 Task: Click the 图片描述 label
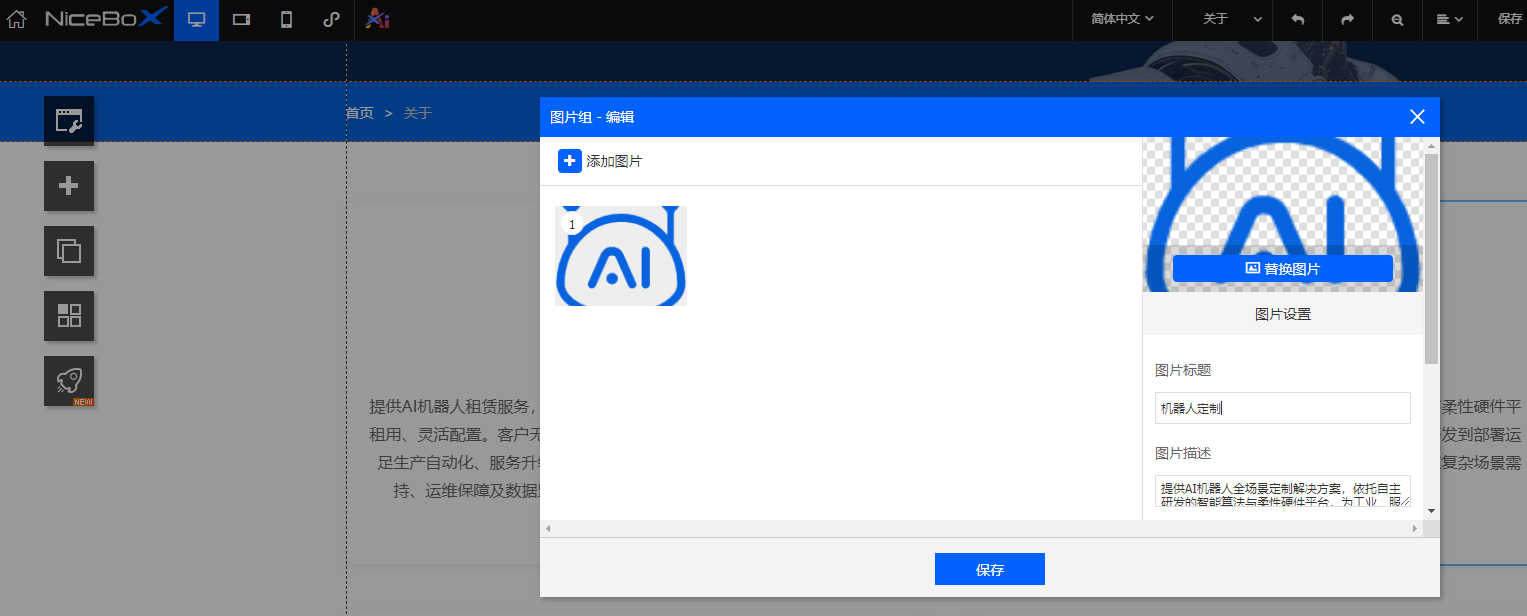click(x=1183, y=453)
